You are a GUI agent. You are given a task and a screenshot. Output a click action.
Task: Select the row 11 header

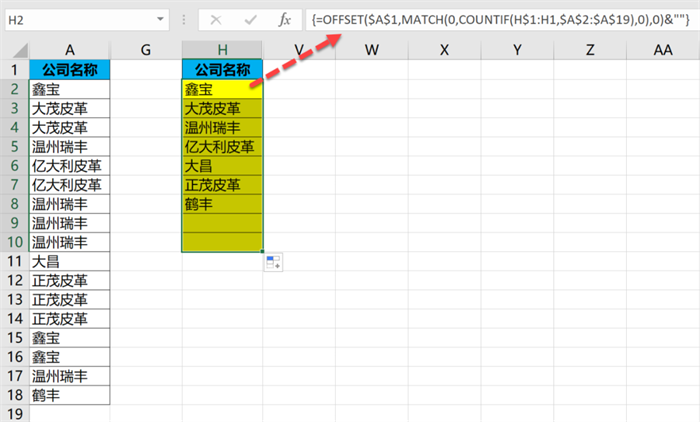click(x=15, y=261)
